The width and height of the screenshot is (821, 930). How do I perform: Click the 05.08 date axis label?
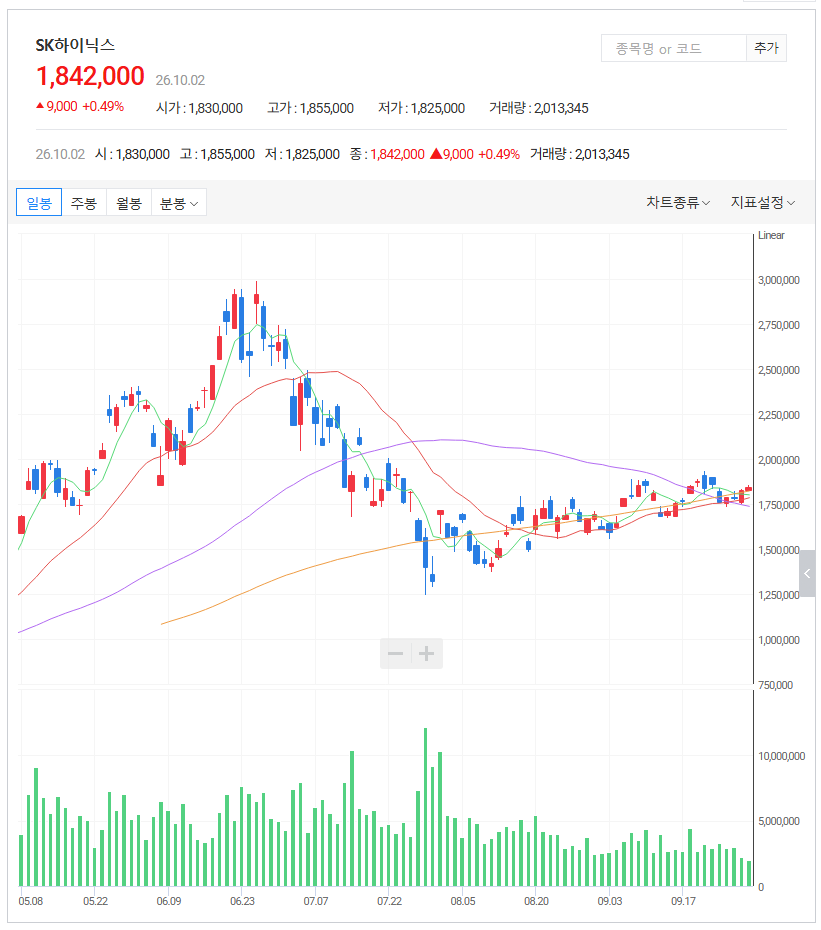tap(31, 901)
